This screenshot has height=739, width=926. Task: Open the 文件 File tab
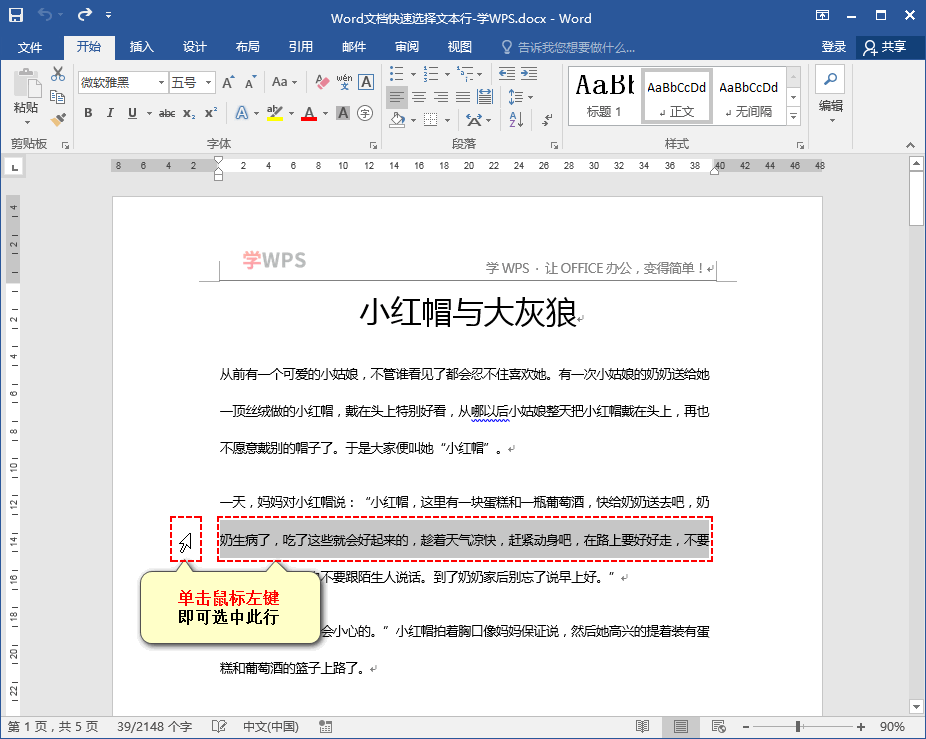30,47
